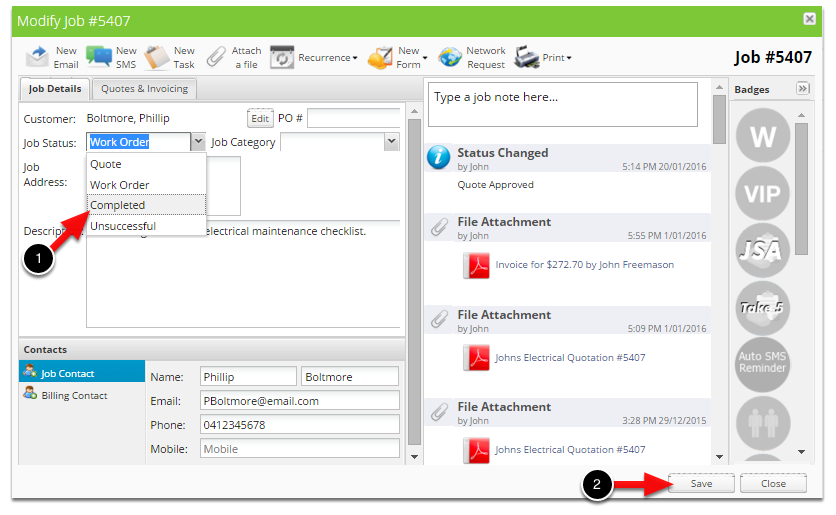This screenshot has width=836, height=515.
Task: Open the 3:28 PM Quotation PDF icon
Action: click(x=477, y=450)
